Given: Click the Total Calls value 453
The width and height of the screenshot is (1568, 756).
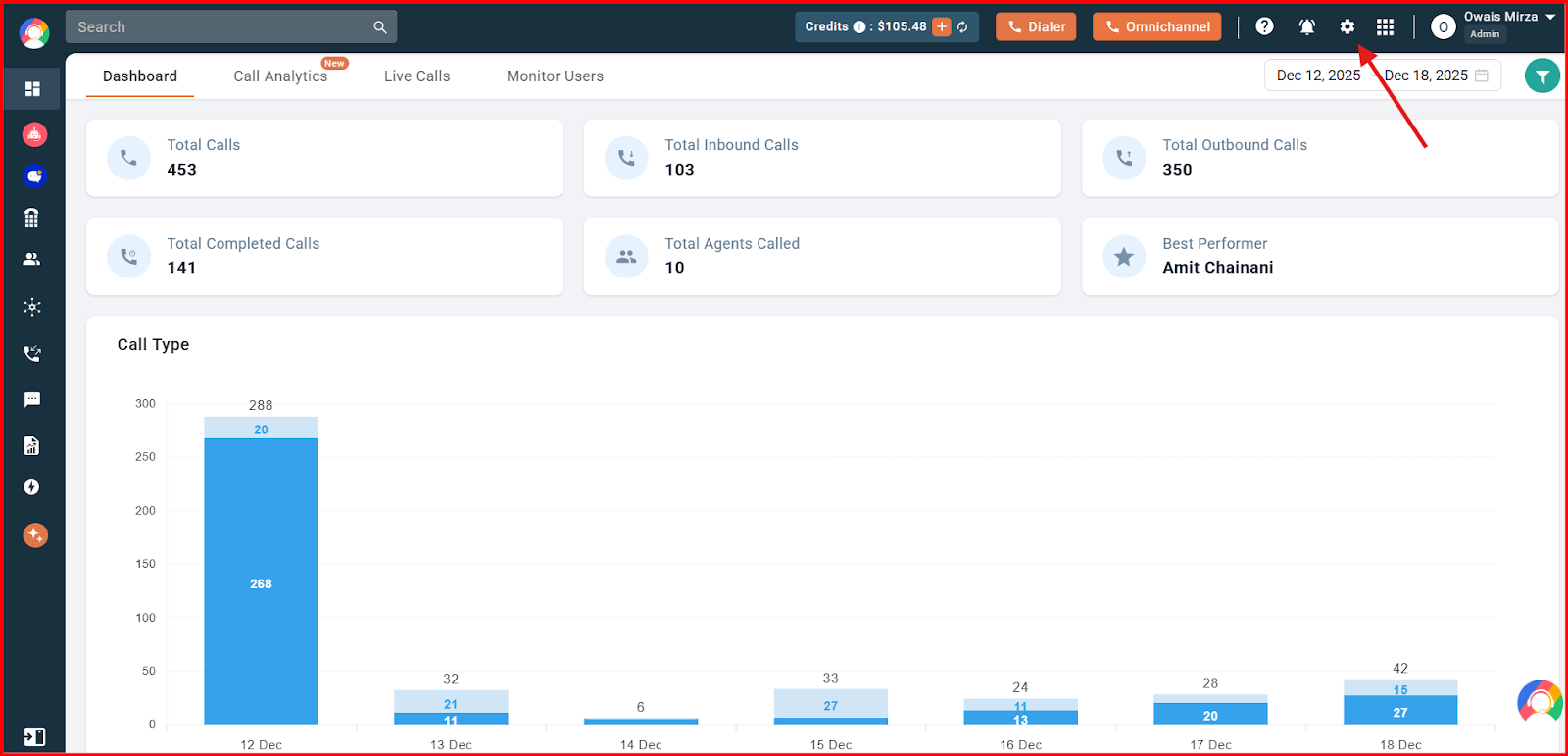Looking at the screenshot, I should (x=181, y=170).
